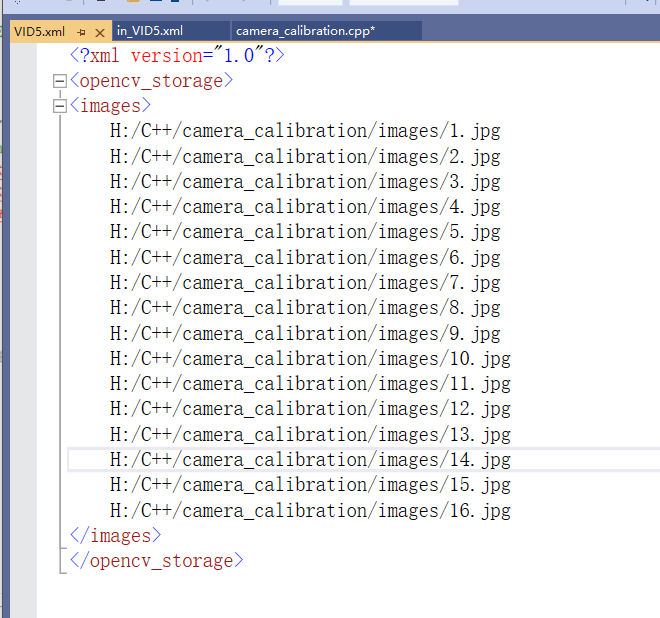Collapse the opencv_storage node
Screen dimensions: 660x618
point(60,81)
